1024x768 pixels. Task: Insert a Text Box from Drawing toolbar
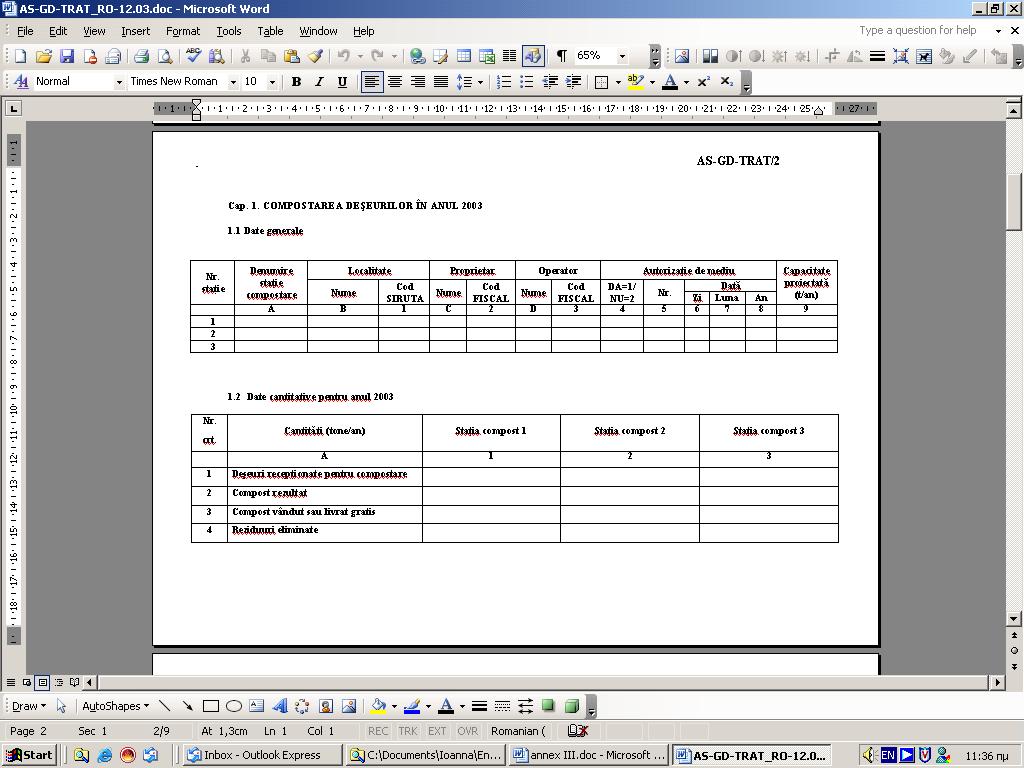257,706
